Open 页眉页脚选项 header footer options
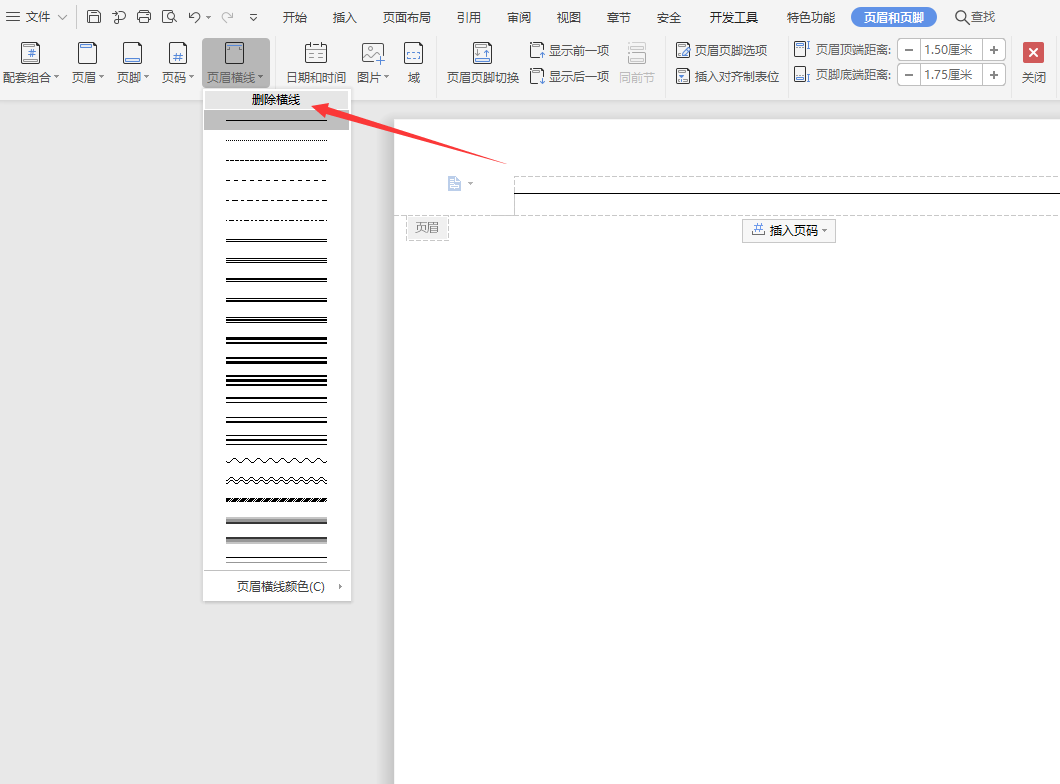Viewport: 1060px width, 784px height. [721, 50]
